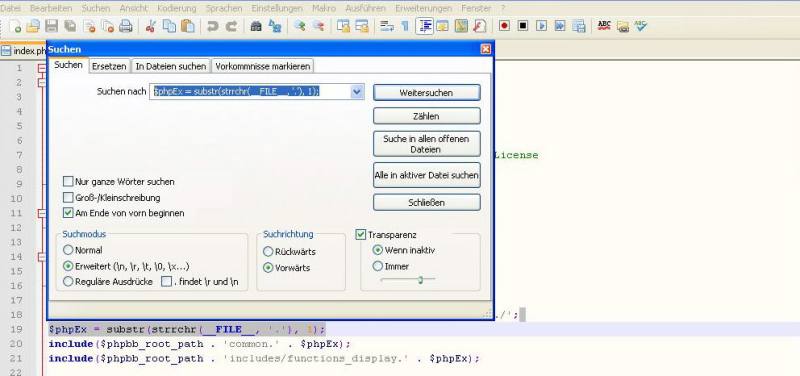
Task: Enable 'Nur ganze Wörter suchen' checkbox
Action: [x=68, y=181]
